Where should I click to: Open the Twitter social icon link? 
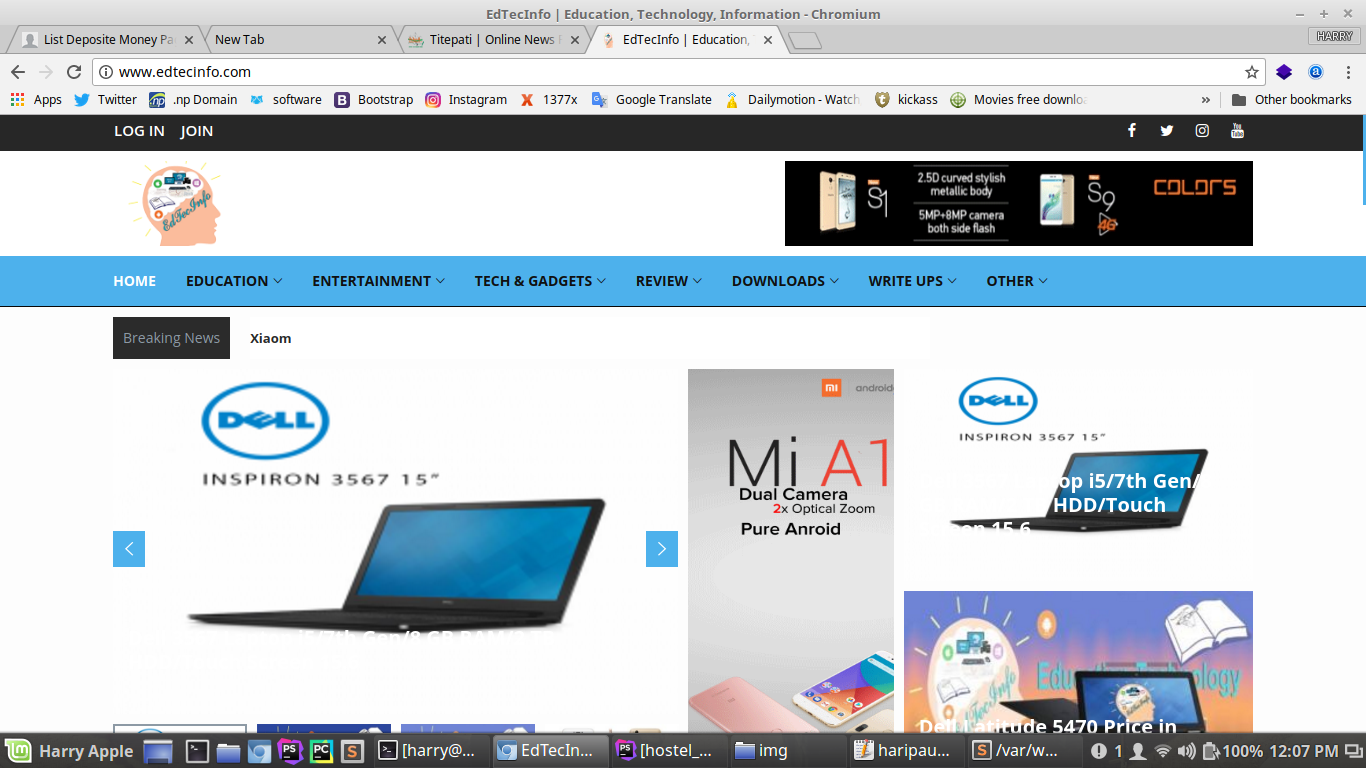pos(1167,131)
